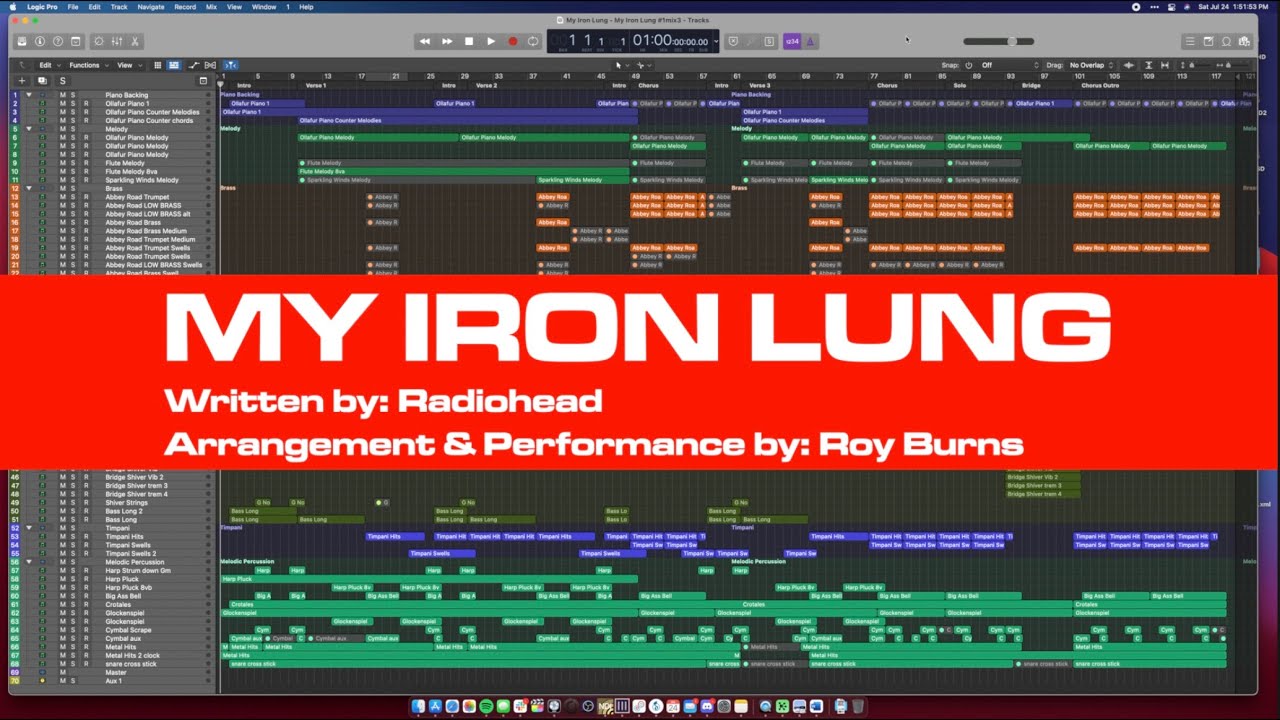The width and height of the screenshot is (1280, 720).
Task: Open the View dropdown in Tracks area
Action: pyautogui.click(x=128, y=65)
